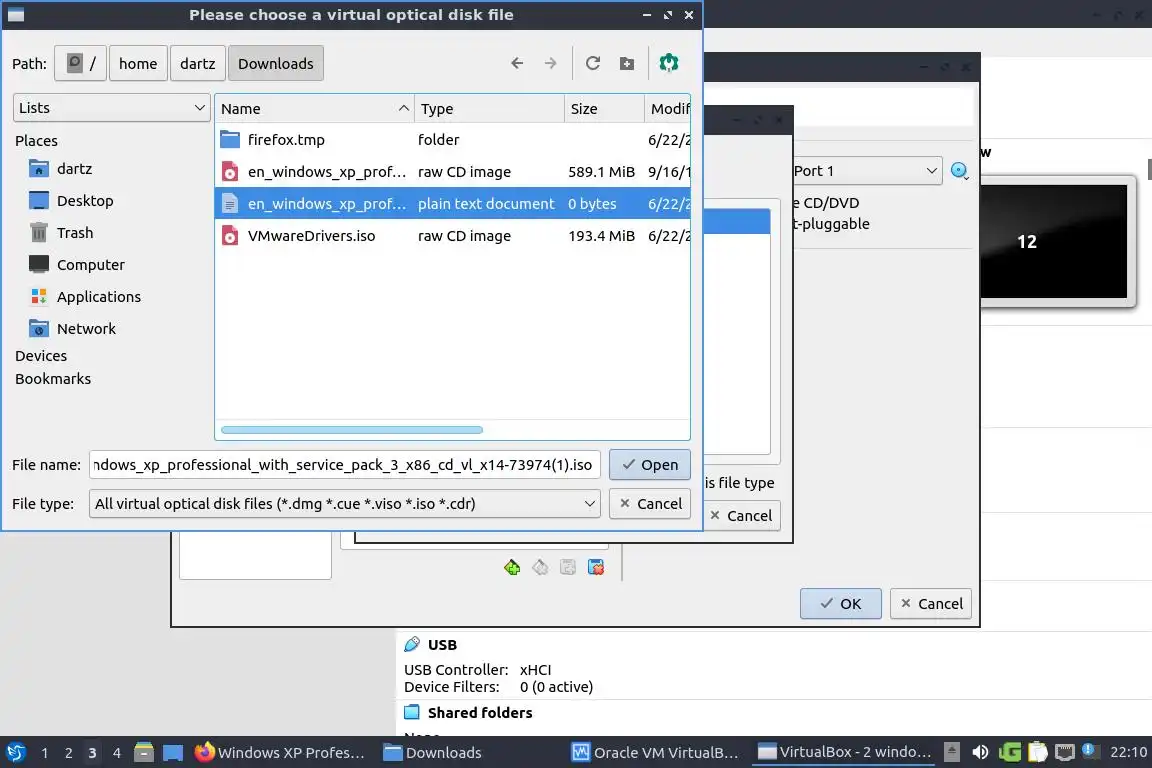Select the 0 bytes plain text document row

point(453,204)
